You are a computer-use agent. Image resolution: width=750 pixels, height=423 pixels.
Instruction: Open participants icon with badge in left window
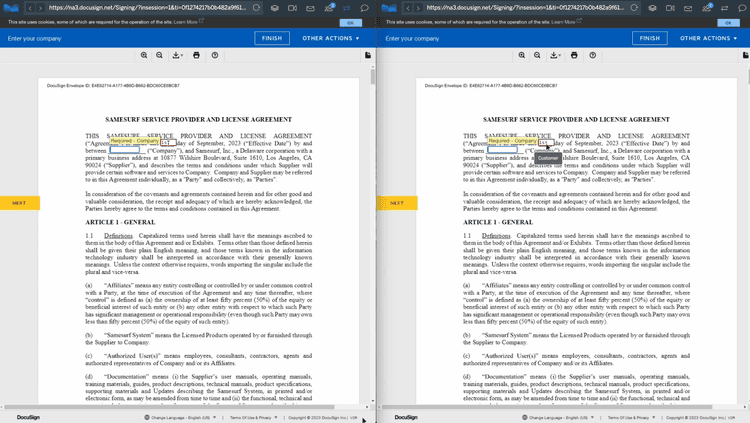329,7
